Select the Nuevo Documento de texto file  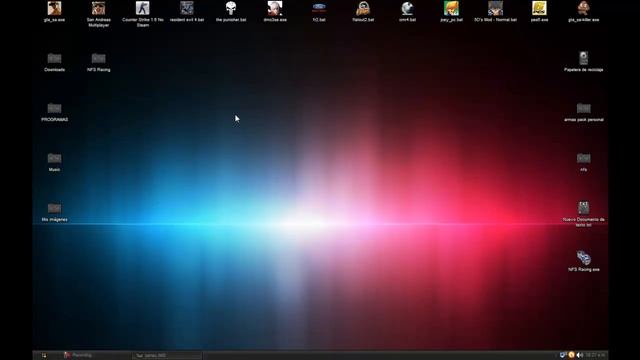[583, 208]
